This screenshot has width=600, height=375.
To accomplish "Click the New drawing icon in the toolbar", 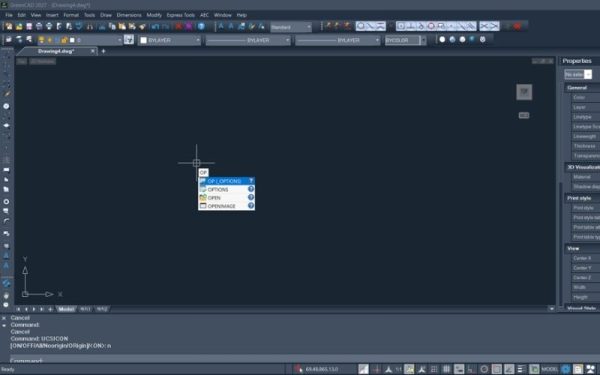I will point(9,26).
